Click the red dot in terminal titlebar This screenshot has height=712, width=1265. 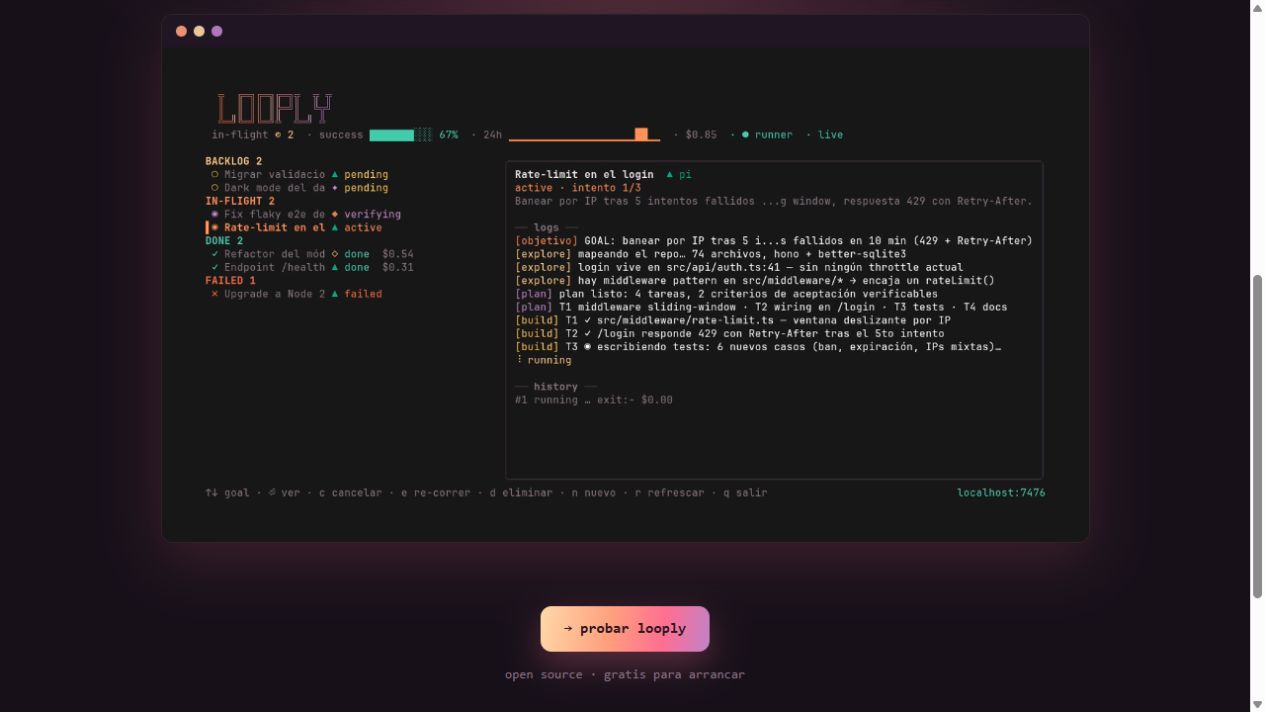[181, 31]
